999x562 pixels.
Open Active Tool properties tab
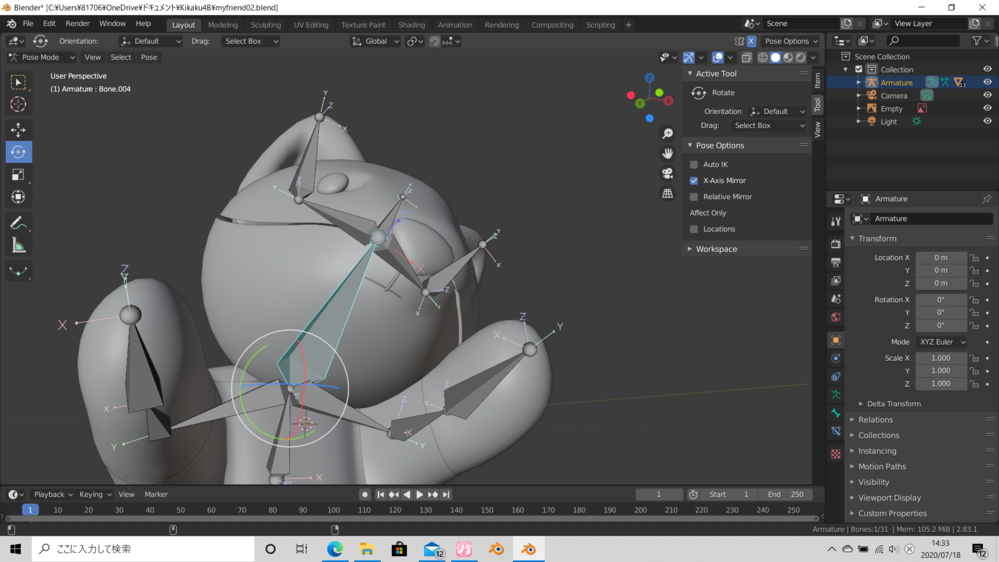(835, 221)
